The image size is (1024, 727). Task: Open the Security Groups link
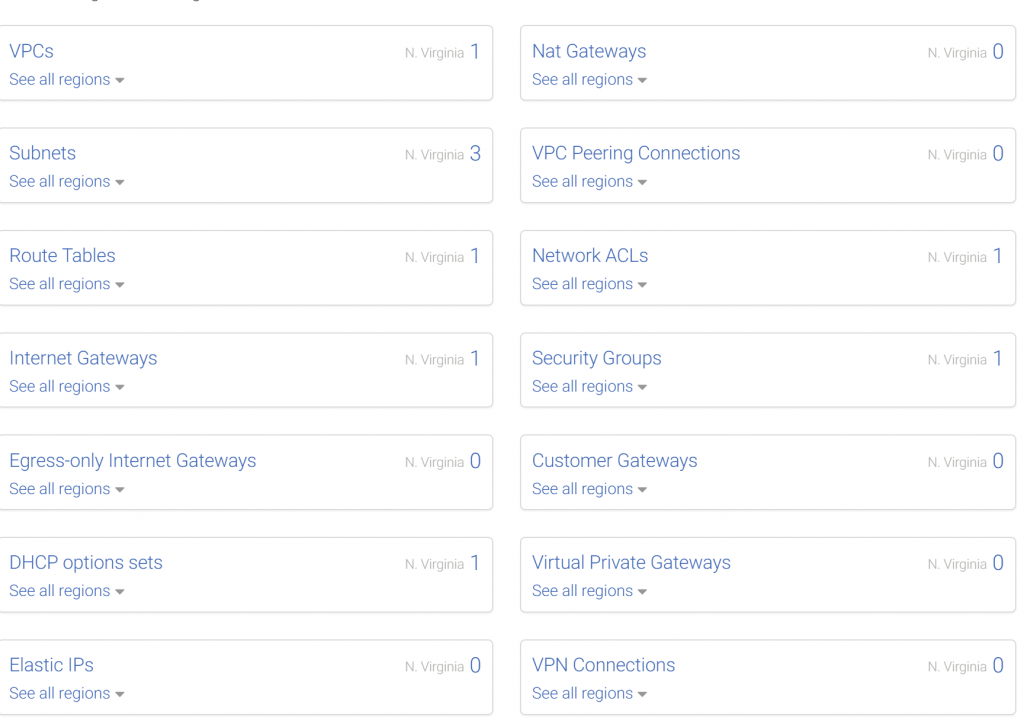tap(596, 358)
